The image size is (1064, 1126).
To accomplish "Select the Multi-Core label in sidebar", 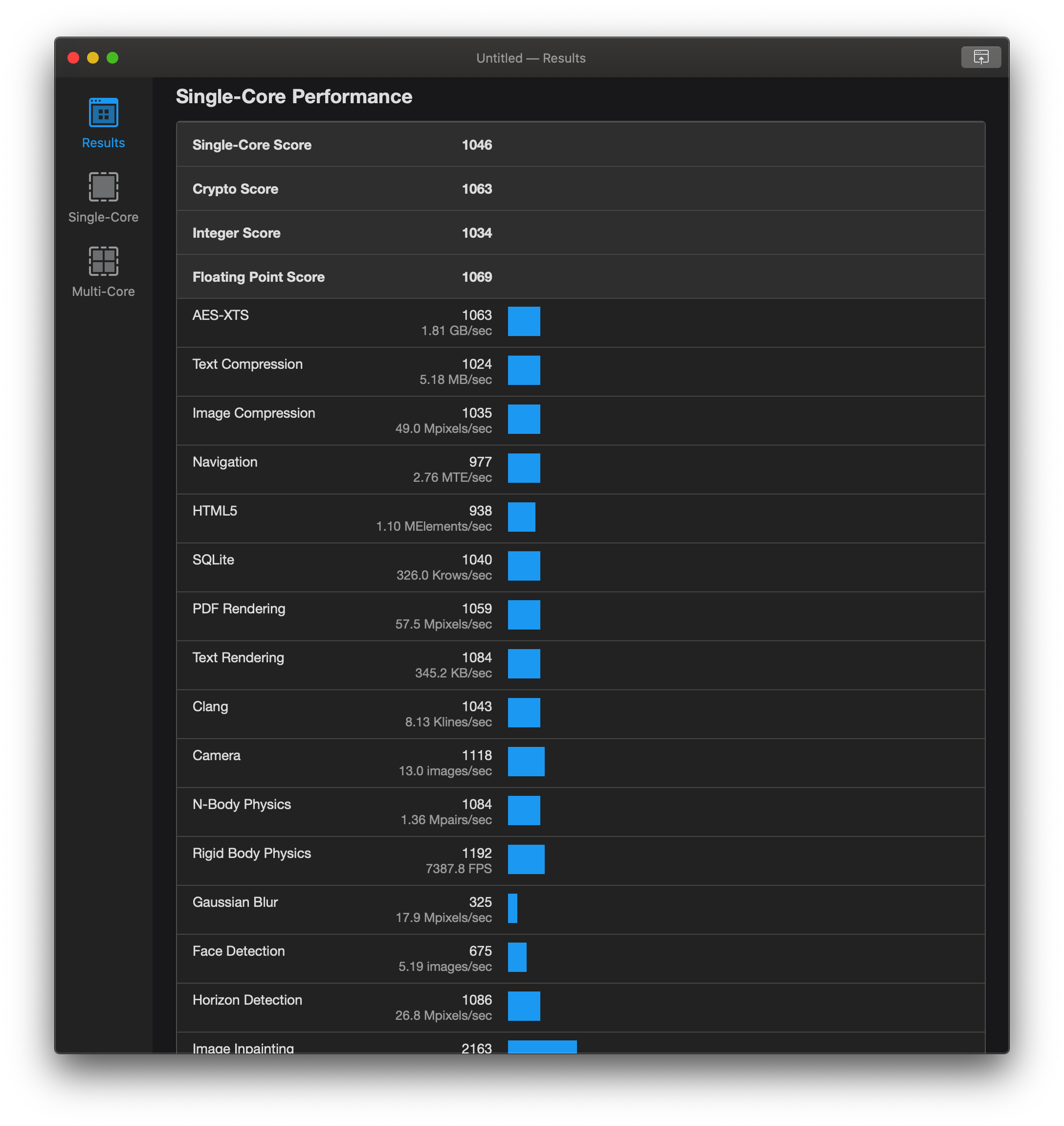I will point(103,292).
